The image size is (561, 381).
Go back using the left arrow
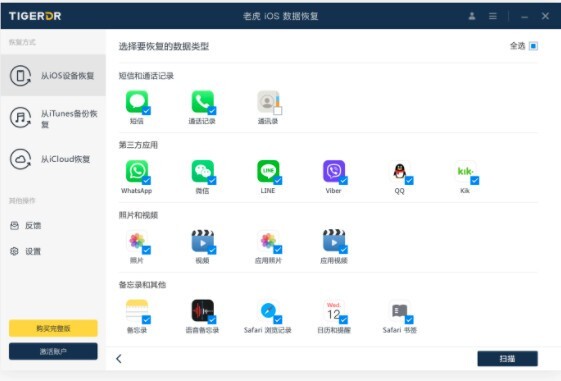tap(119, 358)
